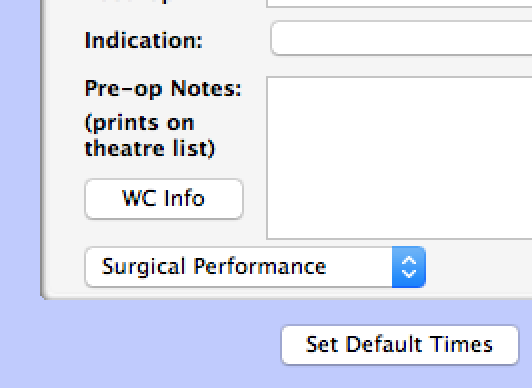Click the left end of the Indication field

point(280,38)
